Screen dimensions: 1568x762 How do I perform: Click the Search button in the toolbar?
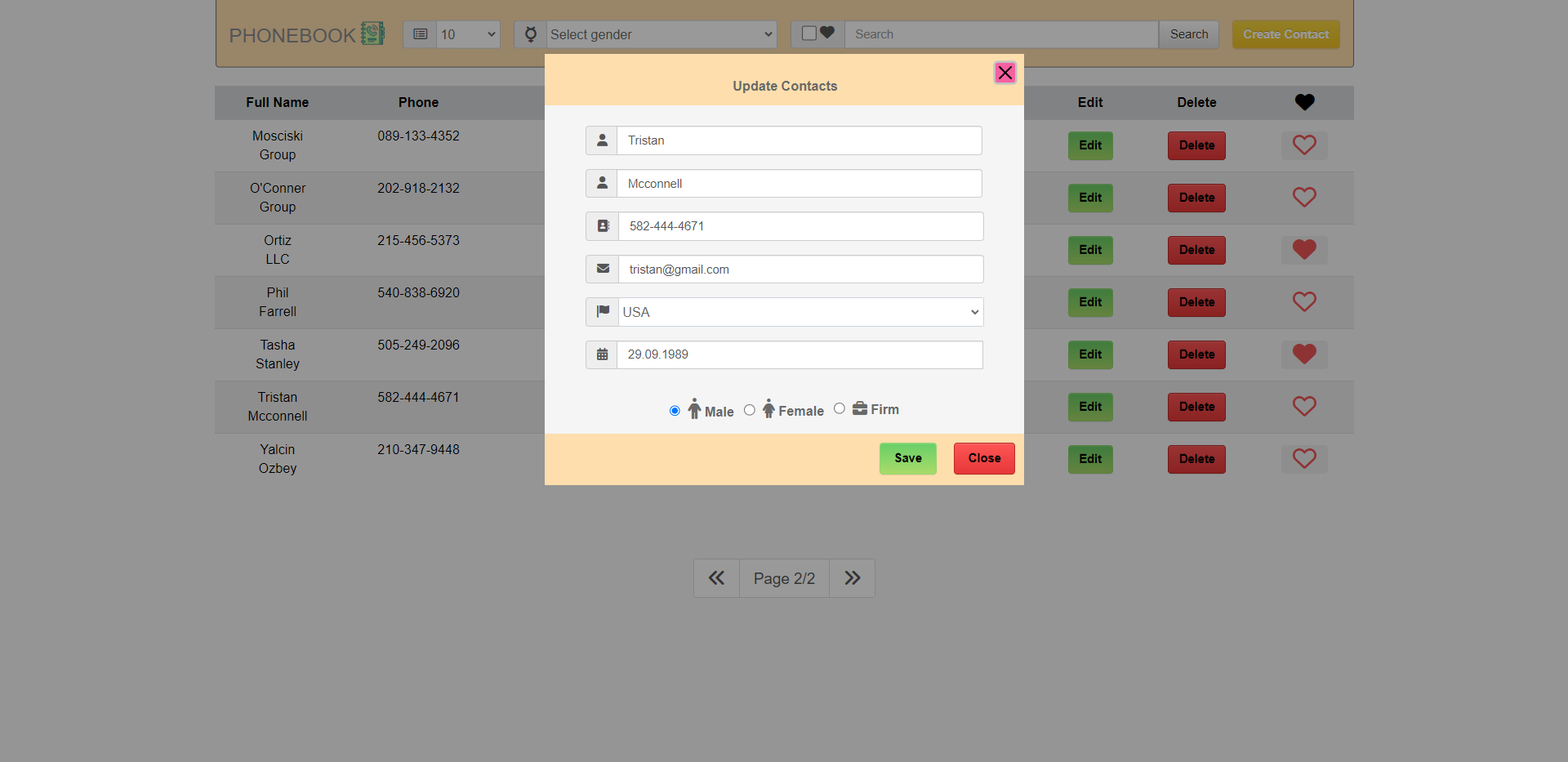[x=1189, y=34]
